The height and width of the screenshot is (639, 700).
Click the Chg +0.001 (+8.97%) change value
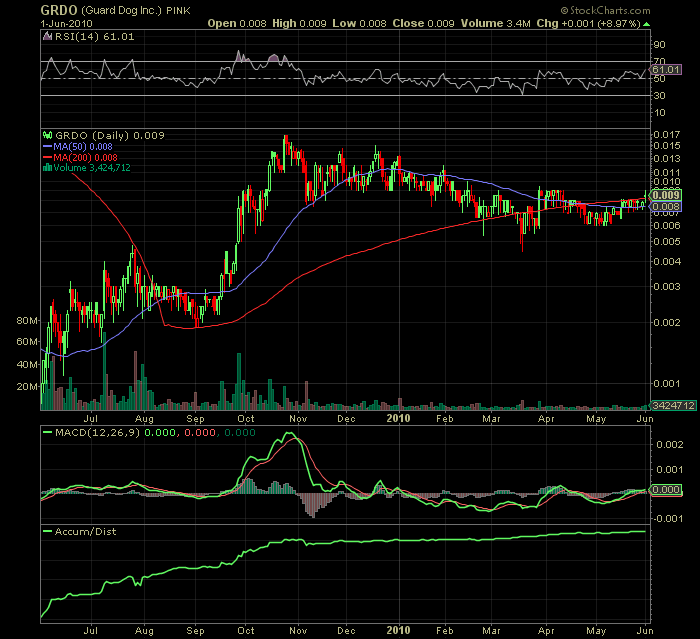[588, 24]
